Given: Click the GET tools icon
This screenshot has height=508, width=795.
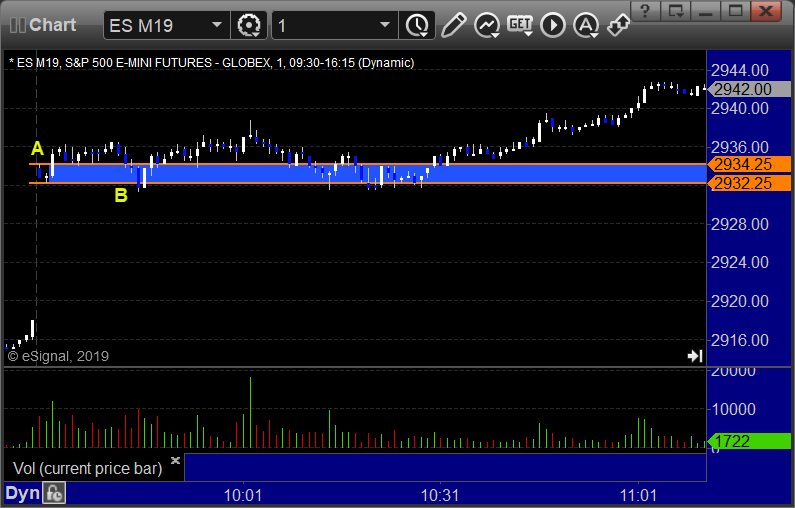Looking at the screenshot, I should pyautogui.click(x=520, y=25).
